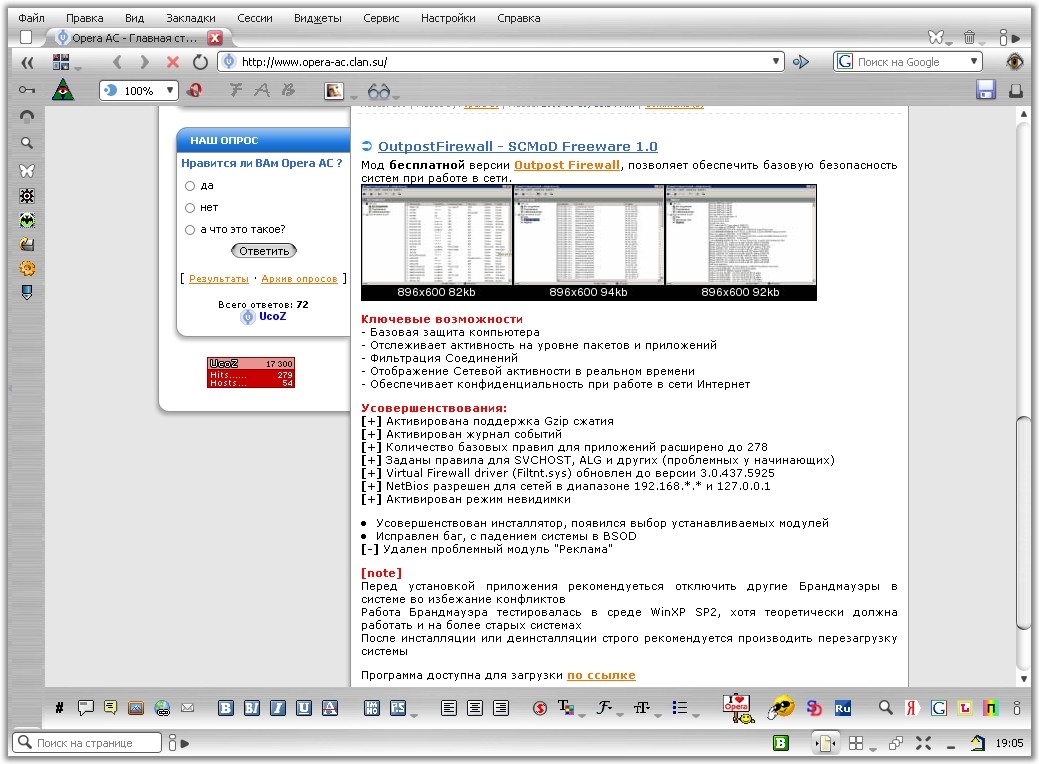Image resolution: width=1039 pixels, height=764 pixels.
Task: Follow the "по ссылке" download link
Action: tap(601, 675)
